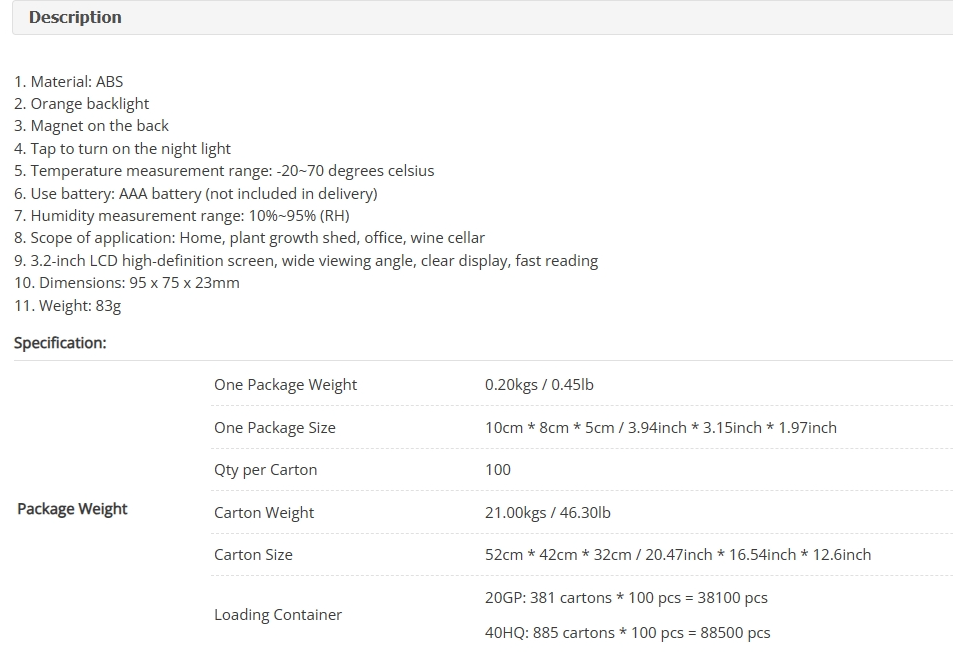This screenshot has width=953, height=653.
Task: Click the Package Weight row label
Action: pyautogui.click(x=72, y=509)
